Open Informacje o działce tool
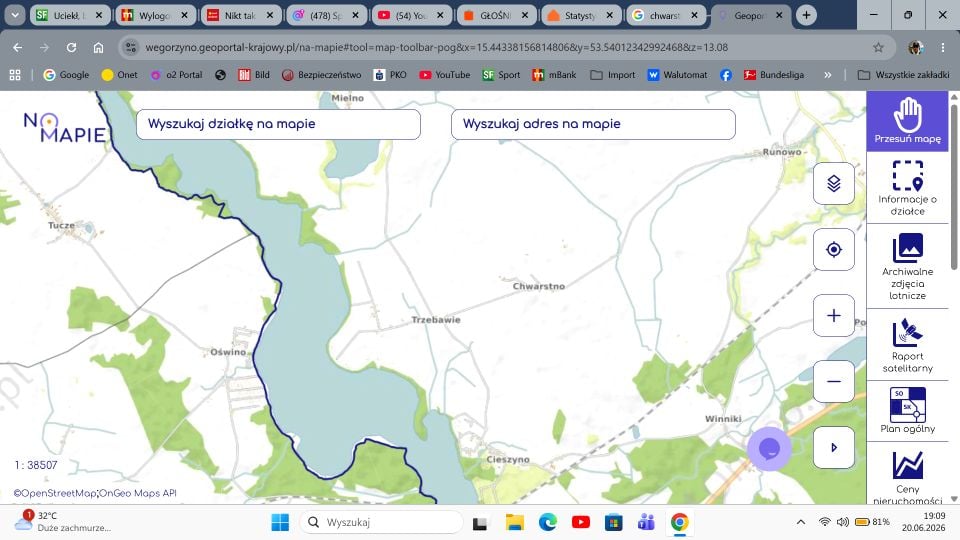960x540 pixels. (x=907, y=187)
